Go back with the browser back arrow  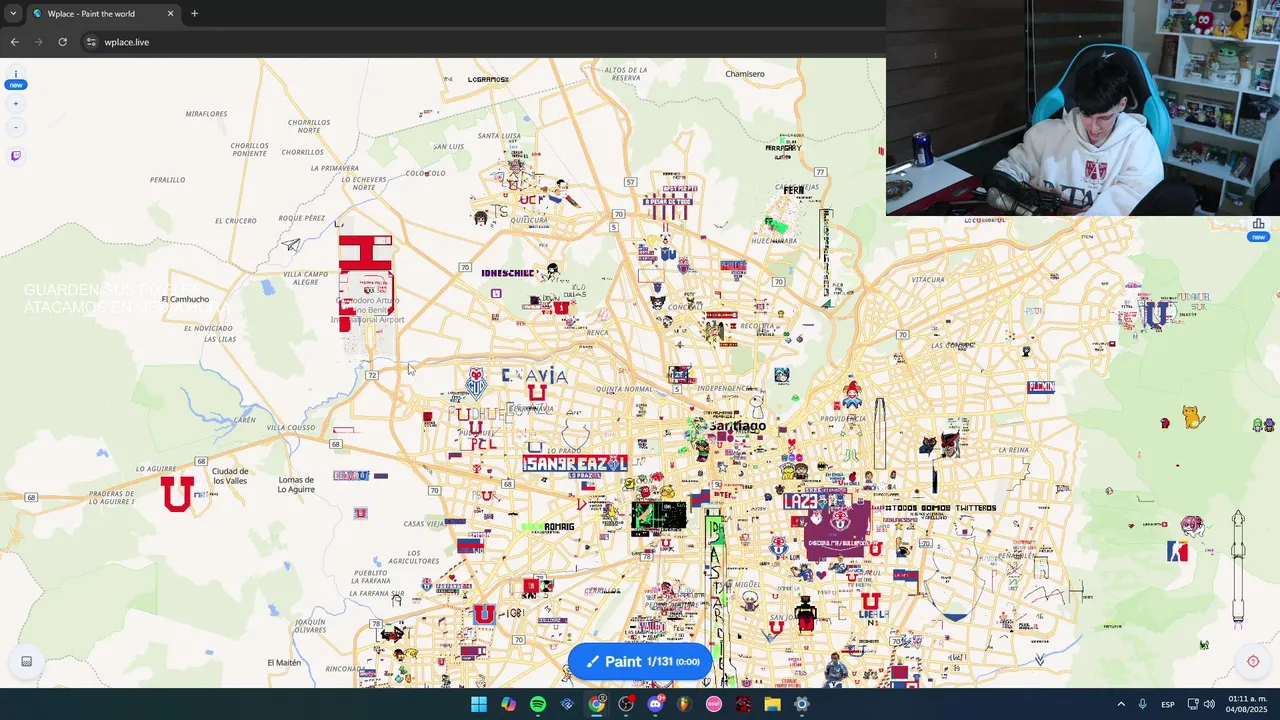click(x=14, y=42)
